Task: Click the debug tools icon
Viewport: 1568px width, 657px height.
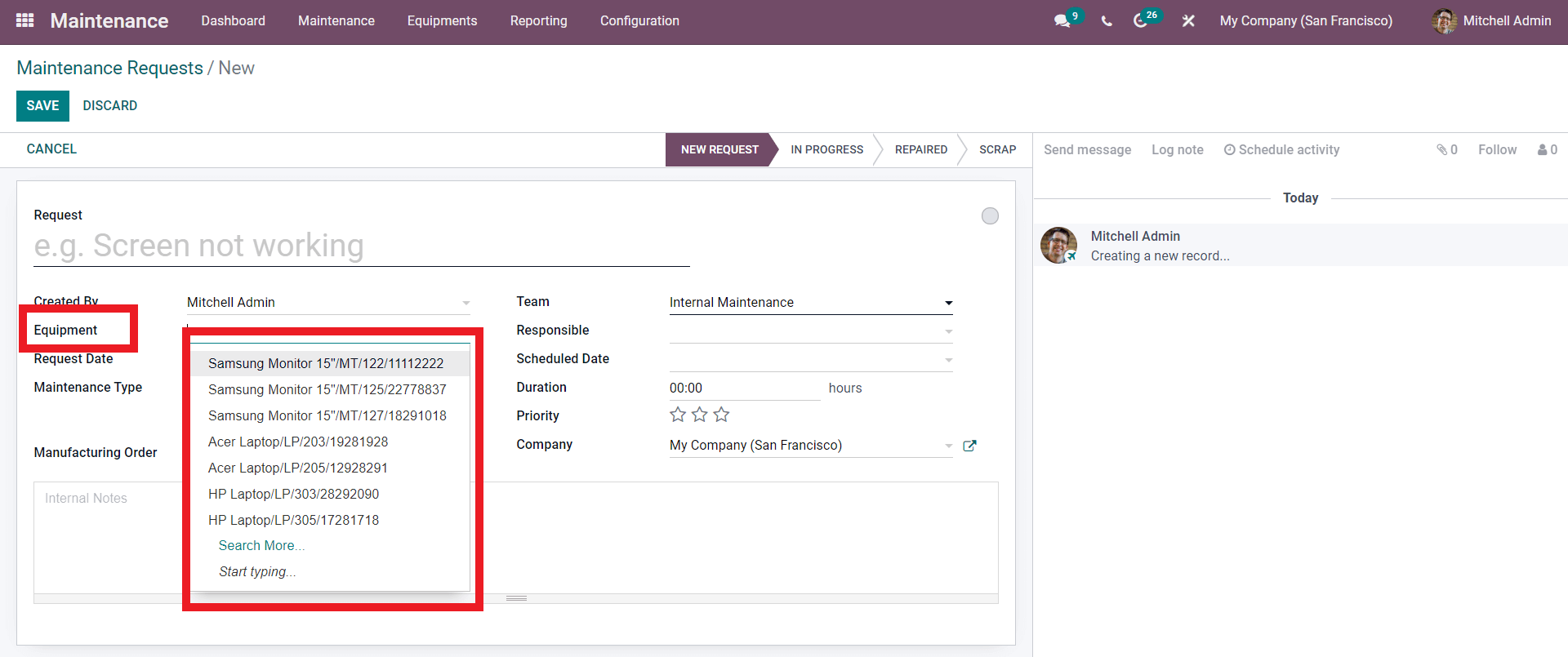Action: 1188,21
